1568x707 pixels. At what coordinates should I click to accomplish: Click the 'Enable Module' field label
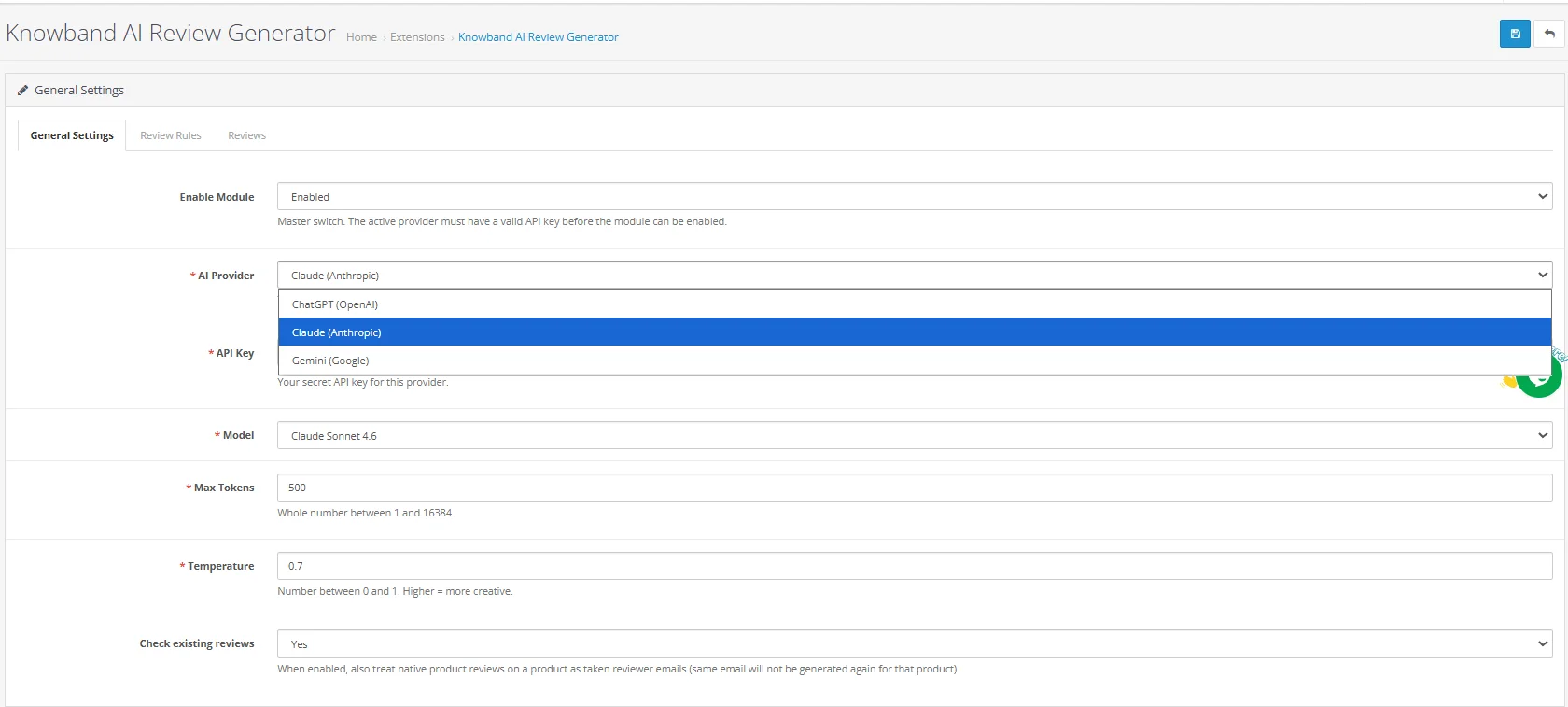(217, 197)
